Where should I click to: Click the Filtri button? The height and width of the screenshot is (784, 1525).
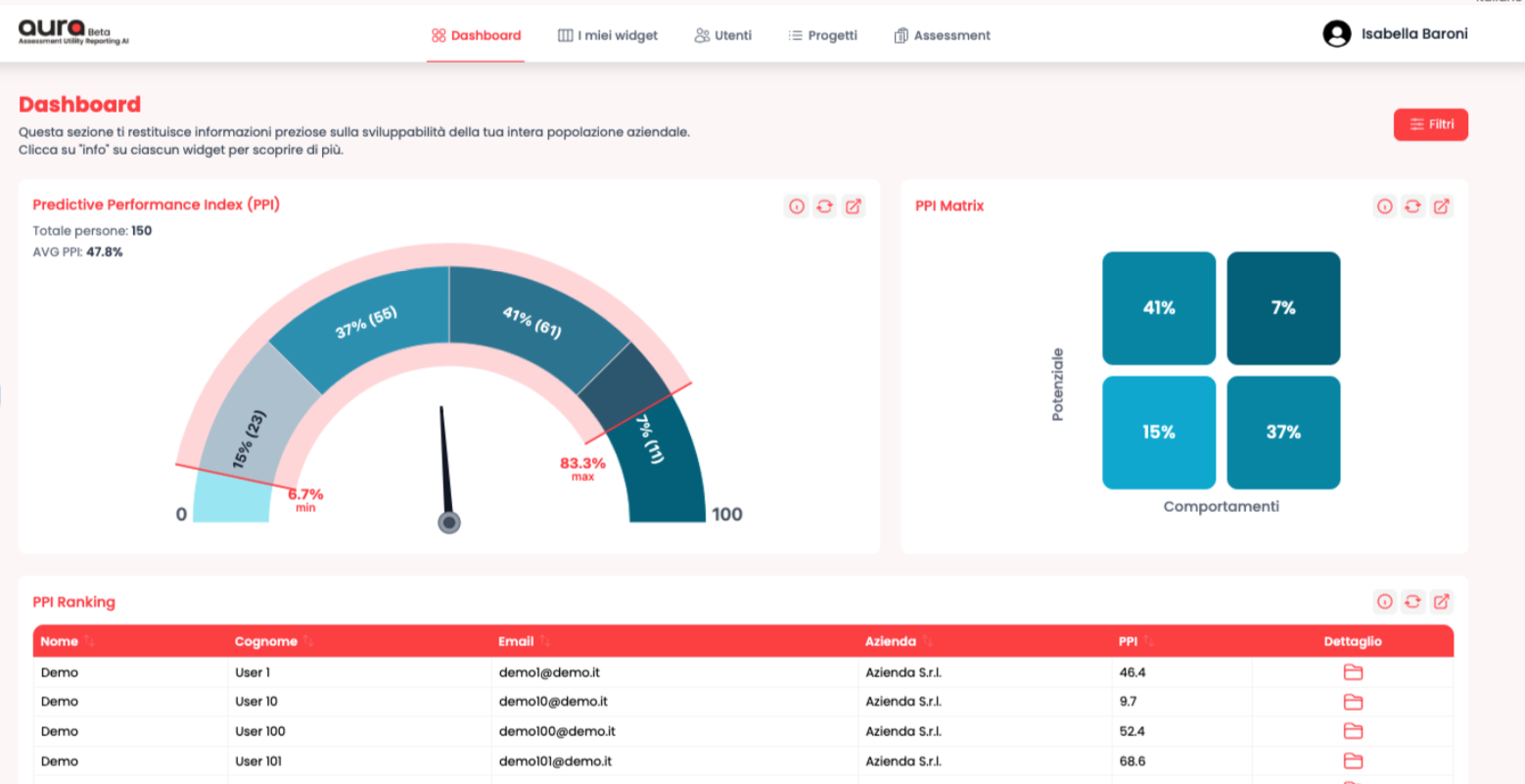click(1431, 124)
